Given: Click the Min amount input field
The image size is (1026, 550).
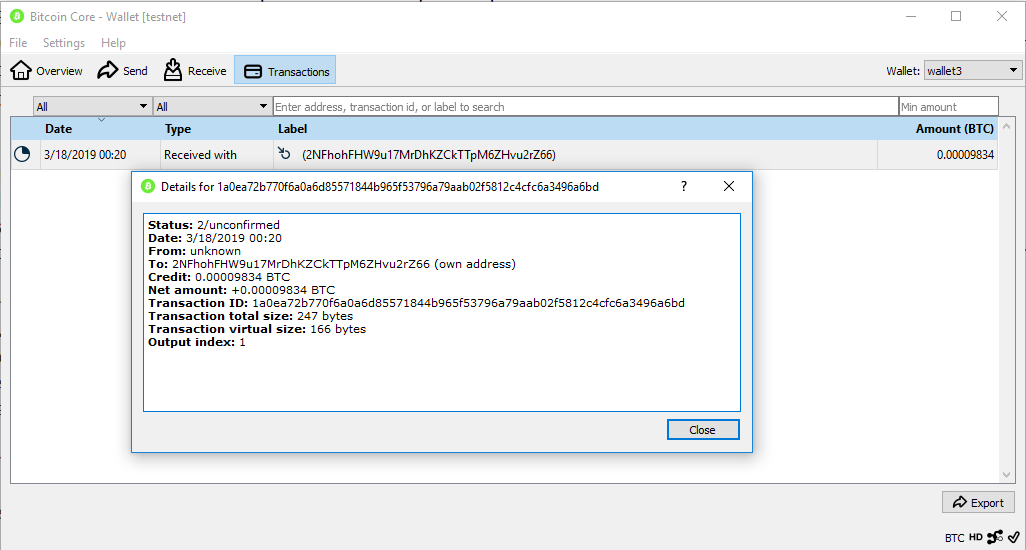Looking at the screenshot, I should coord(949,107).
